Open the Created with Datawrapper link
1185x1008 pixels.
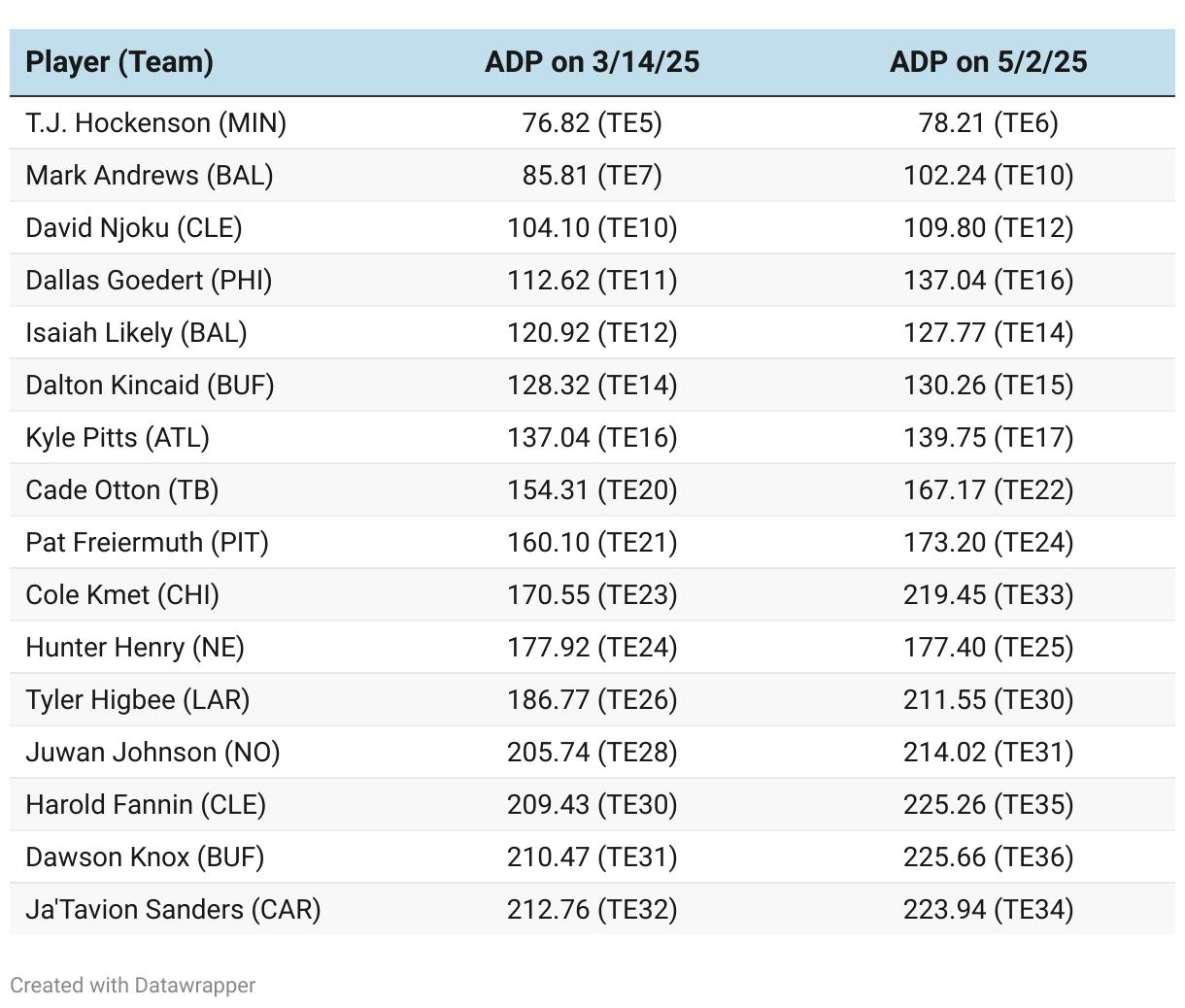point(132,985)
